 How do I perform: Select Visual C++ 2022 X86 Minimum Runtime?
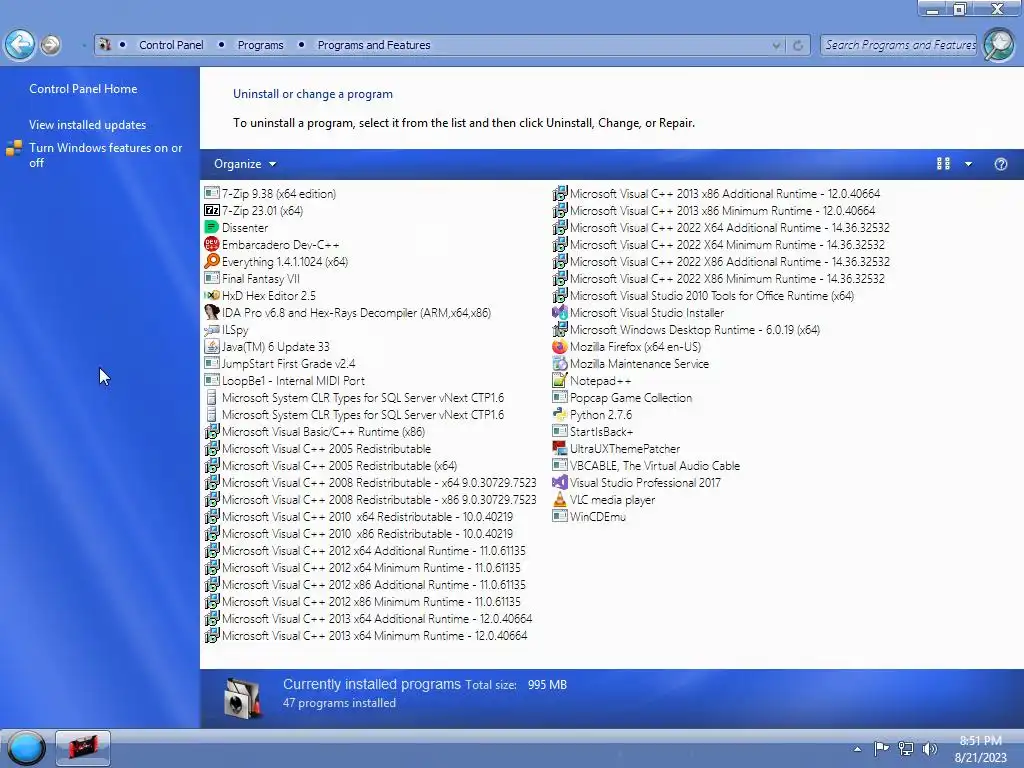pos(718,278)
